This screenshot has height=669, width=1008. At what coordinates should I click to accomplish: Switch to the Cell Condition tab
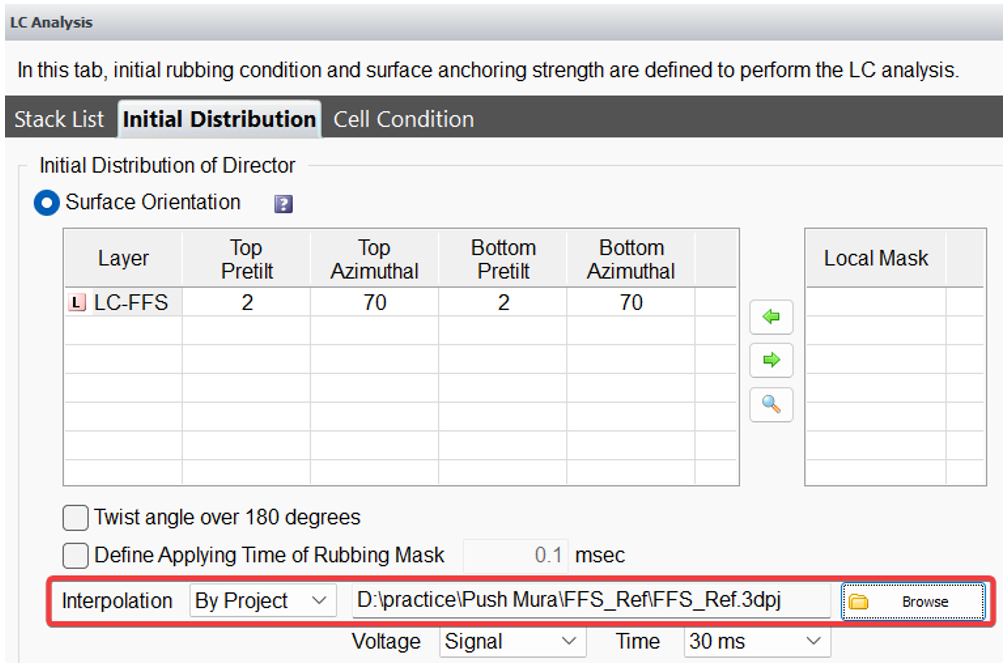(404, 119)
